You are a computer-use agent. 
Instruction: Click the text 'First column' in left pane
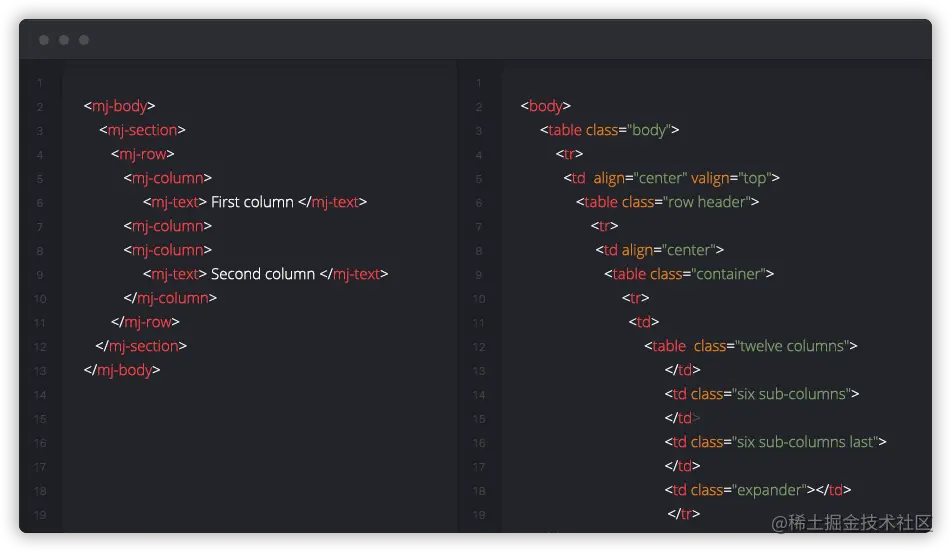pyautogui.click(x=252, y=202)
